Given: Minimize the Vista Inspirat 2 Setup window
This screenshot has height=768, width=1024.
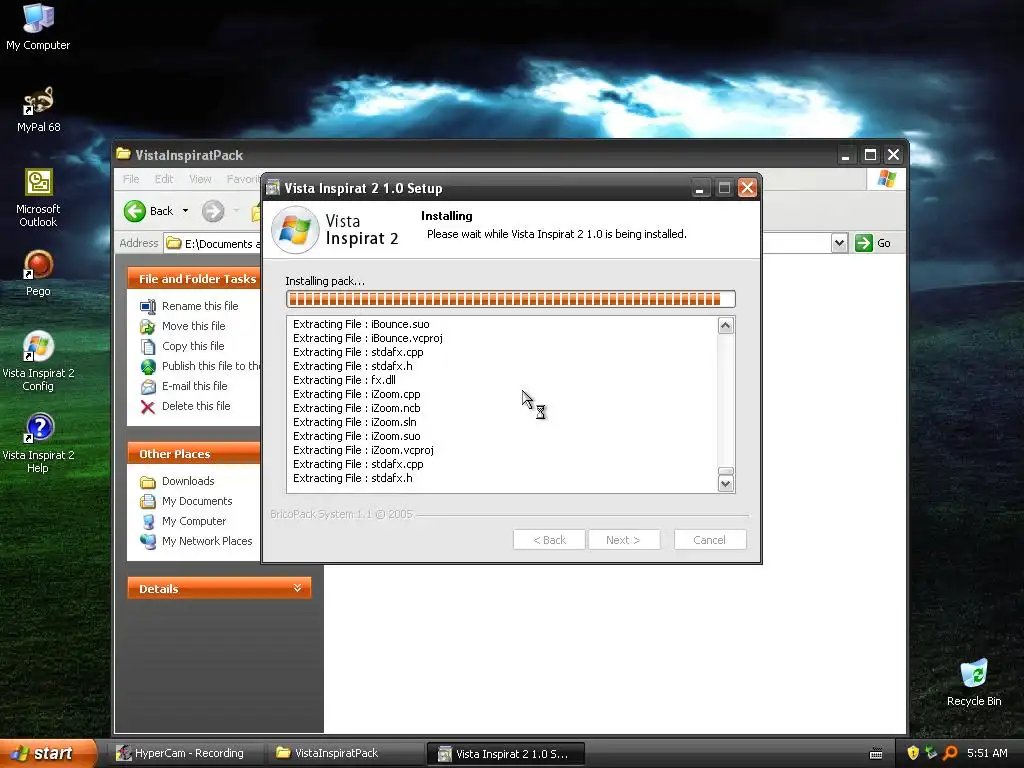Looking at the screenshot, I should 699,188.
